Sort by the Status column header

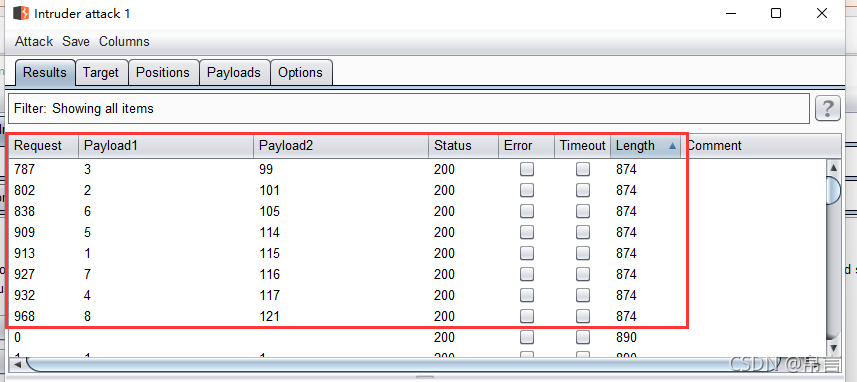[x=463, y=146]
